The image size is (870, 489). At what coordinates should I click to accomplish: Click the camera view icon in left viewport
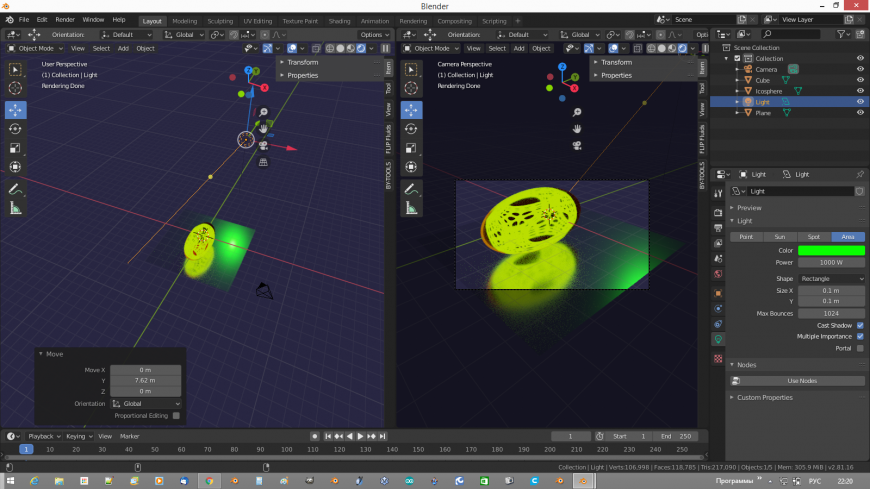pyautogui.click(x=263, y=145)
